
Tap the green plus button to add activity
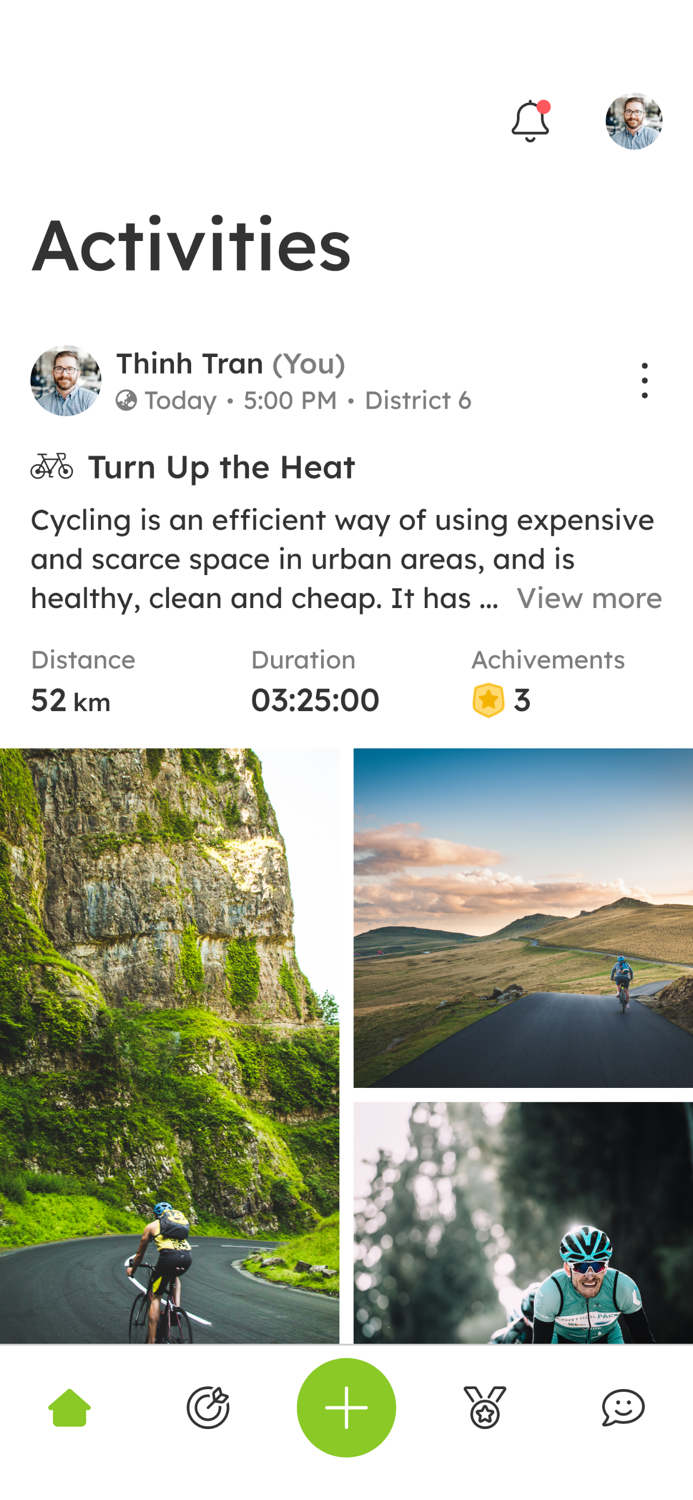pos(346,1406)
